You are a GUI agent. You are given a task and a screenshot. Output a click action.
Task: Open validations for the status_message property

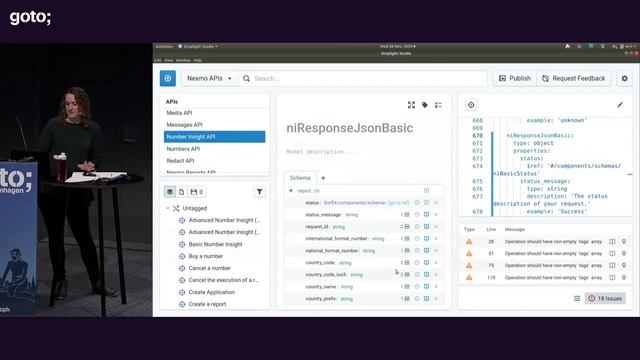click(405, 215)
